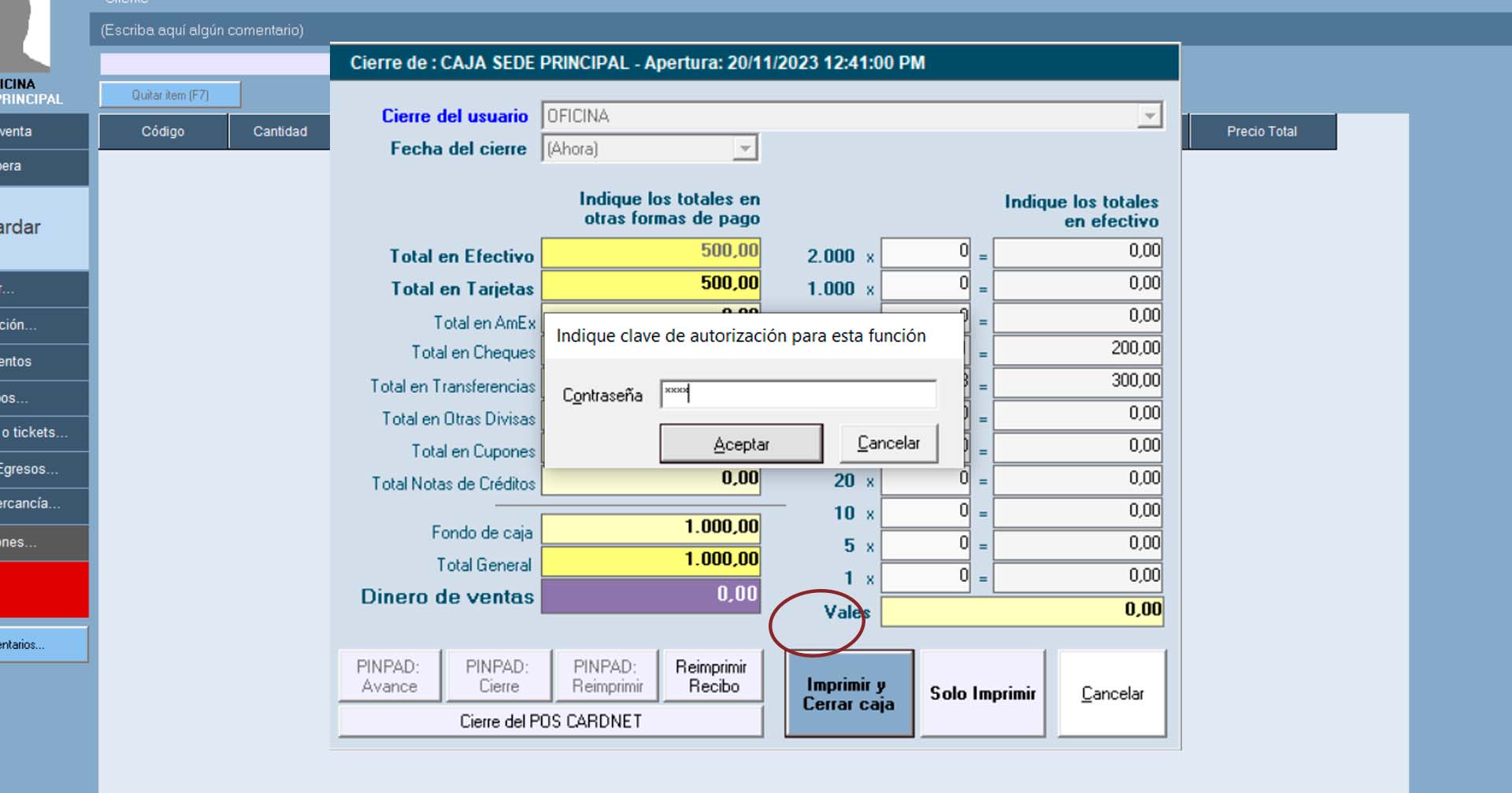Select the Total en Efectivo field

coord(650,252)
